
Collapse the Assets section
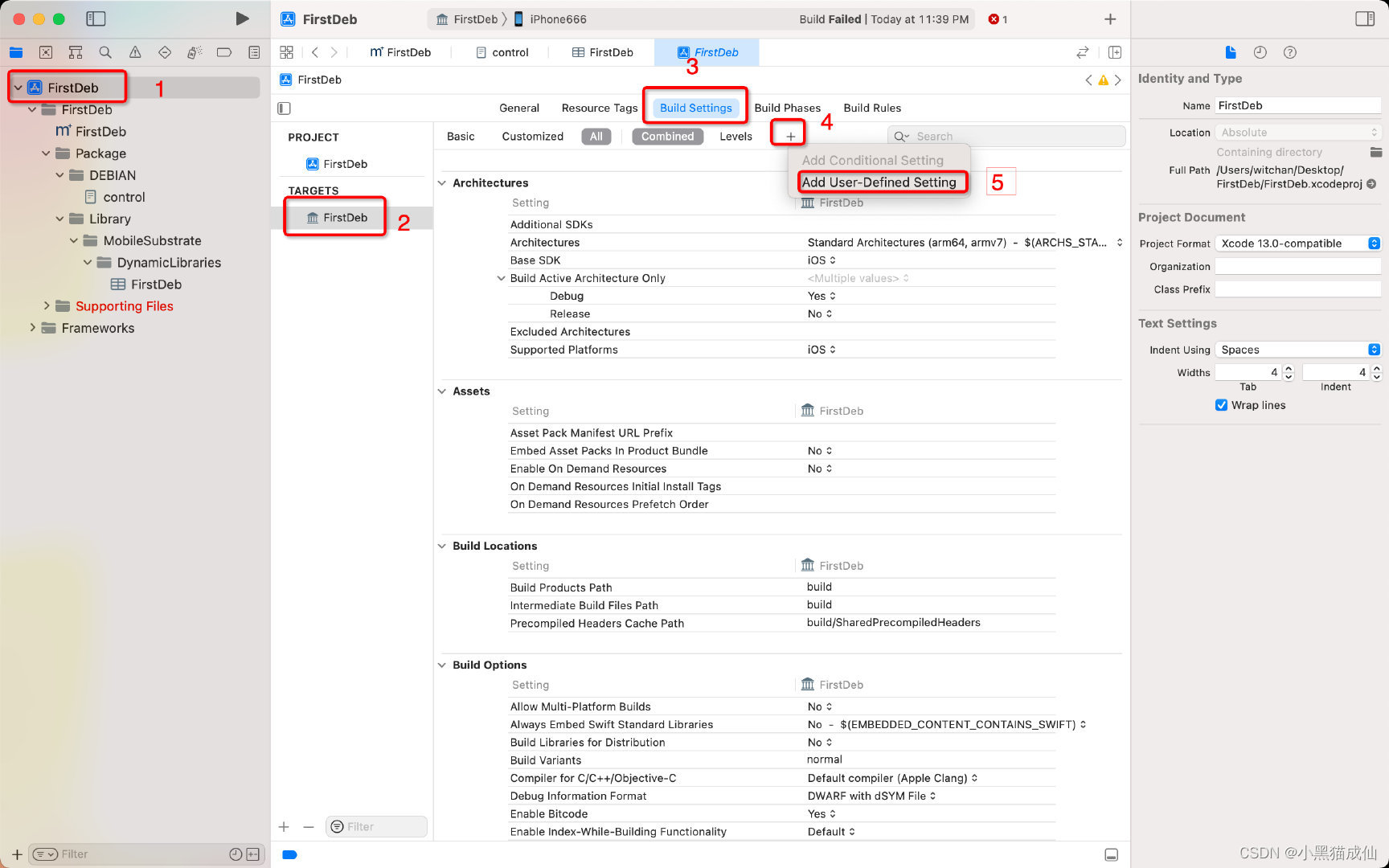point(441,391)
